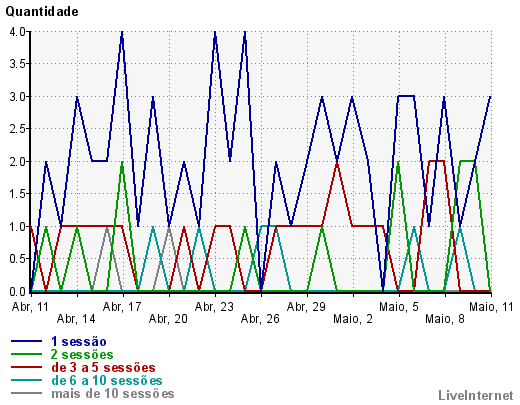Click the '1.0' y-axis value
The height and width of the screenshot is (405, 520).
pos(18,227)
